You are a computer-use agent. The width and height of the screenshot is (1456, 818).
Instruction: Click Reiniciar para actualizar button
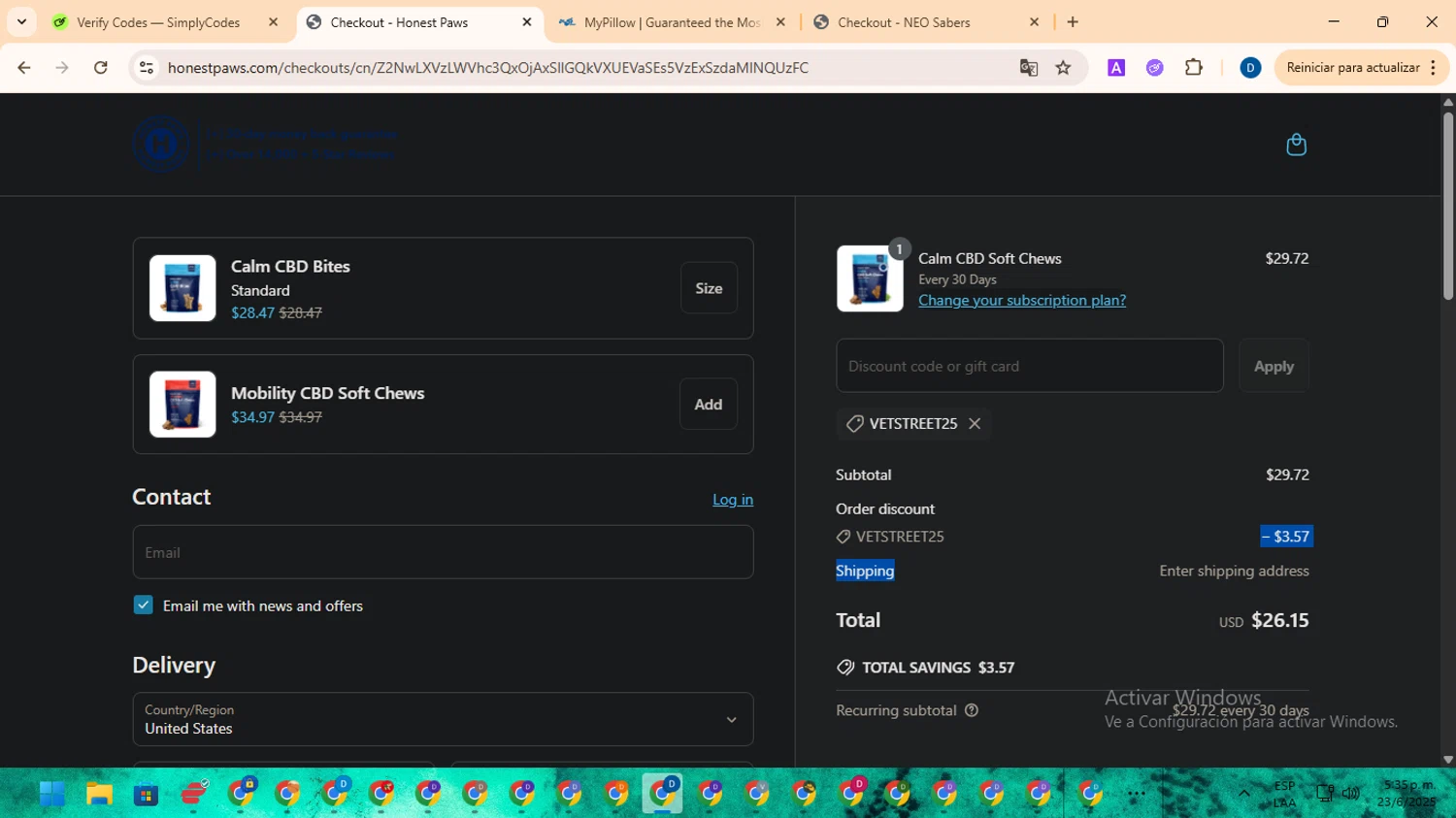(1353, 68)
